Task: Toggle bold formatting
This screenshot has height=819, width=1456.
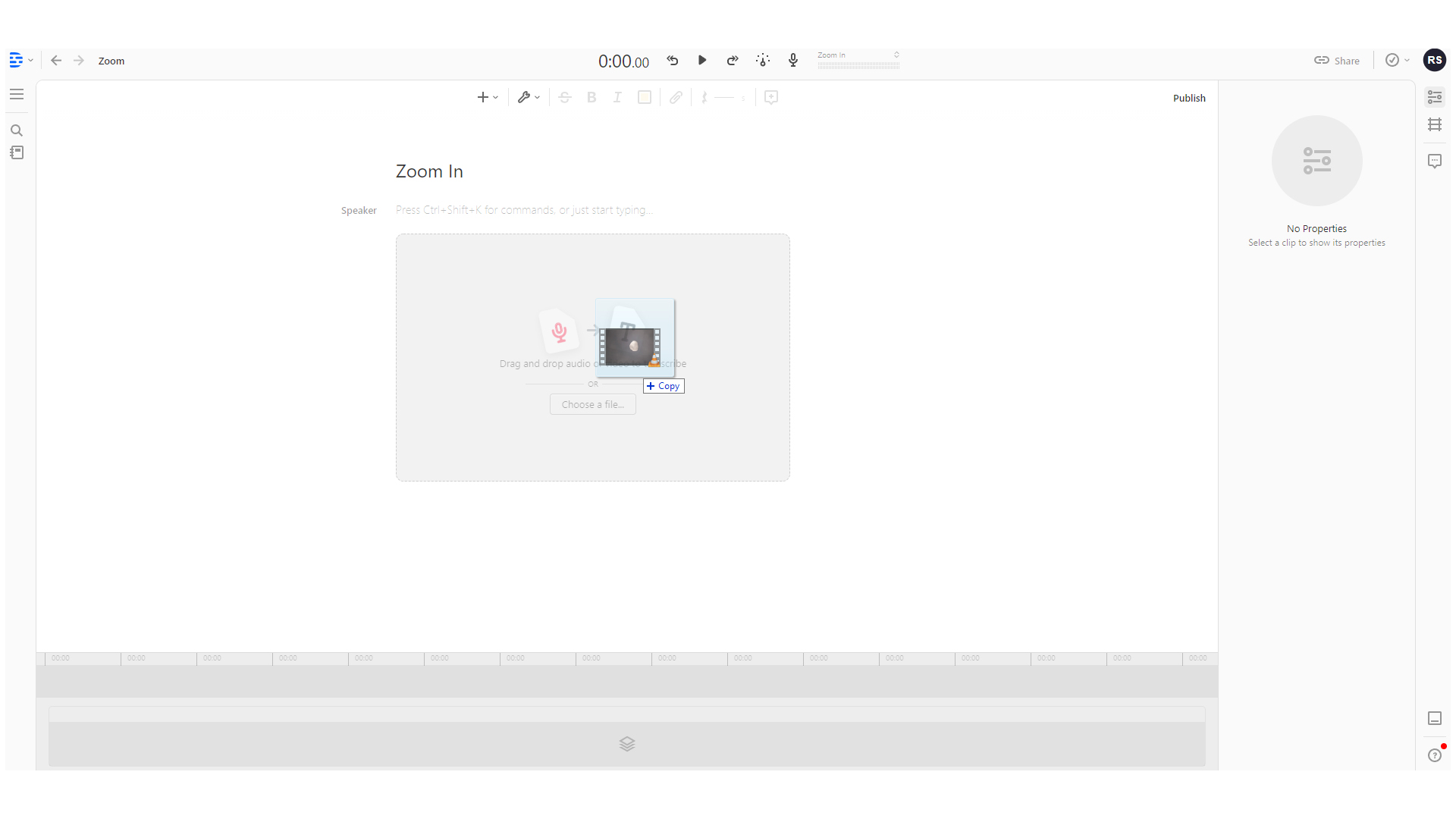Action: [591, 97]
